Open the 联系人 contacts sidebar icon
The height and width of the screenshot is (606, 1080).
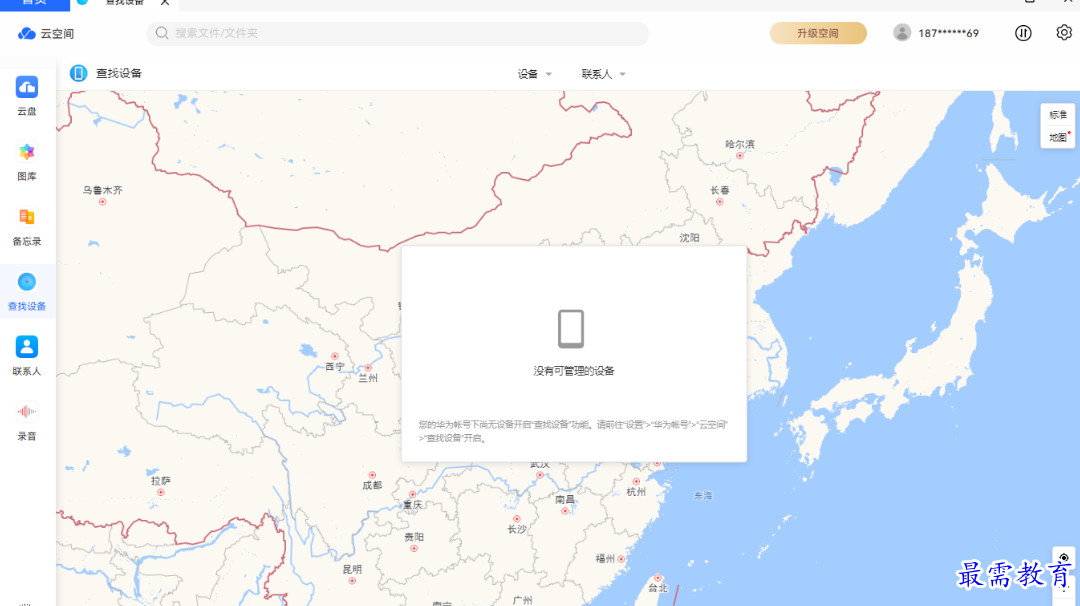(x=27, y=346)
